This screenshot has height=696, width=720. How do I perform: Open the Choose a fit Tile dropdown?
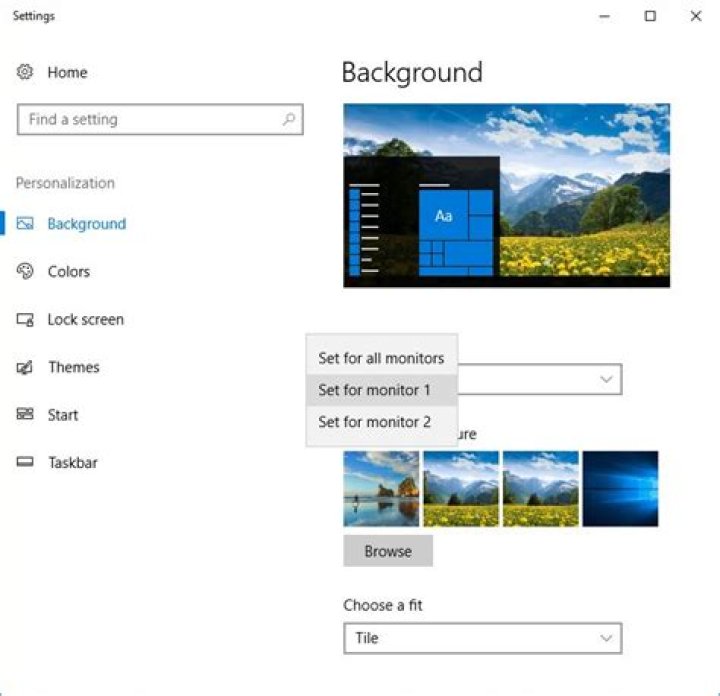click(x=483, y=638)
